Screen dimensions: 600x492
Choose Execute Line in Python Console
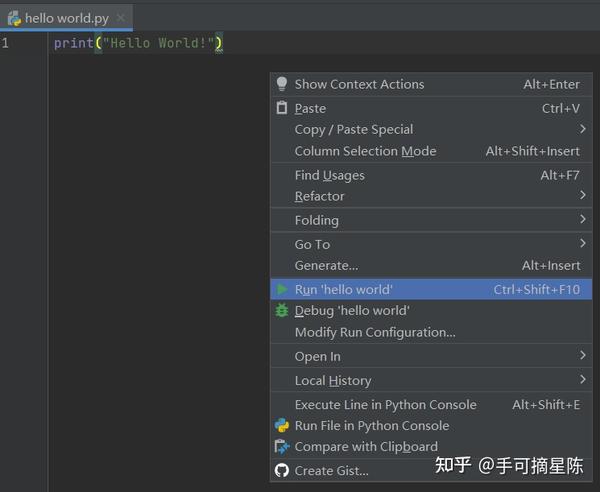point(385,404)
